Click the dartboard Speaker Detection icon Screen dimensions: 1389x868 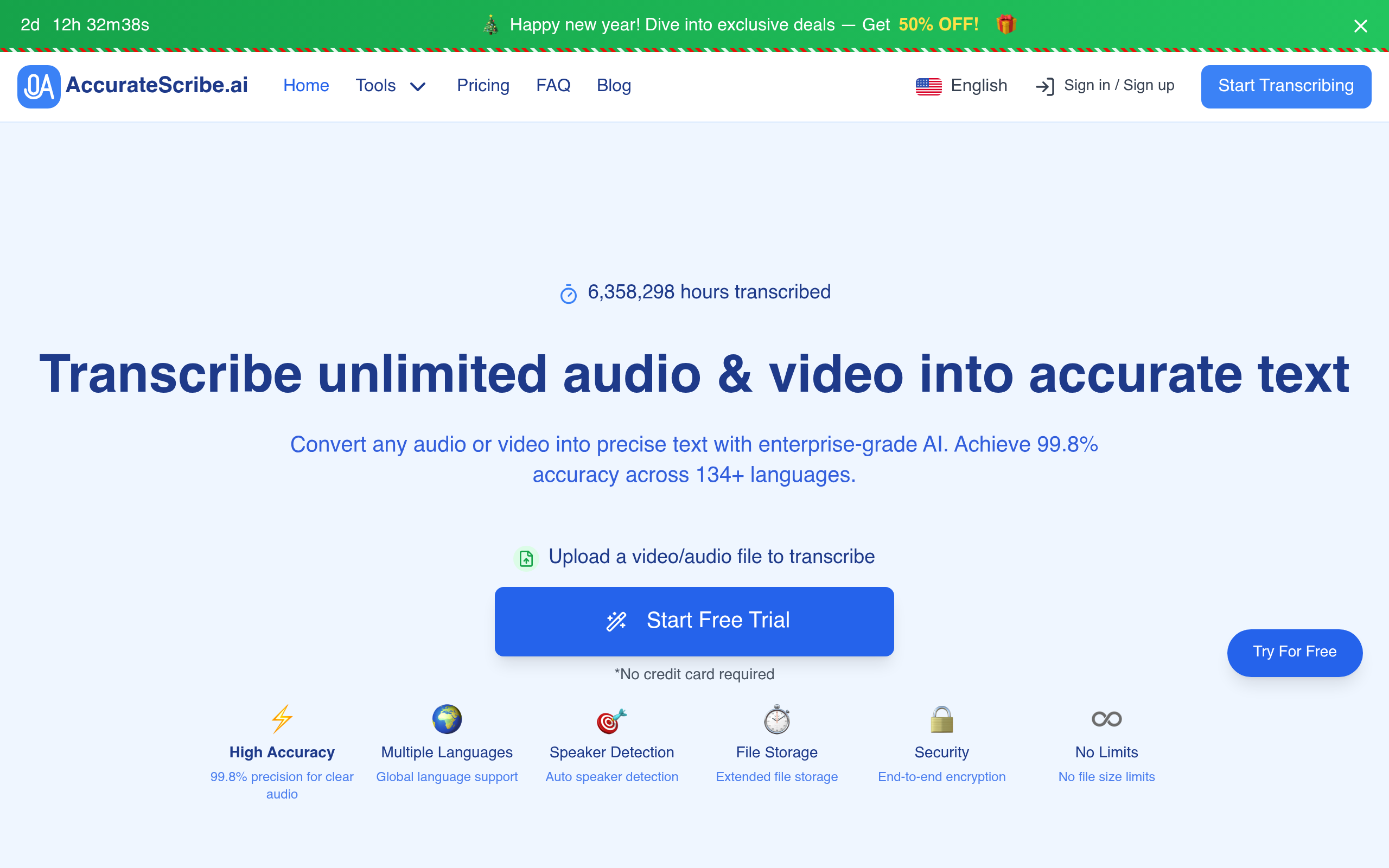(x=612, y=720)
